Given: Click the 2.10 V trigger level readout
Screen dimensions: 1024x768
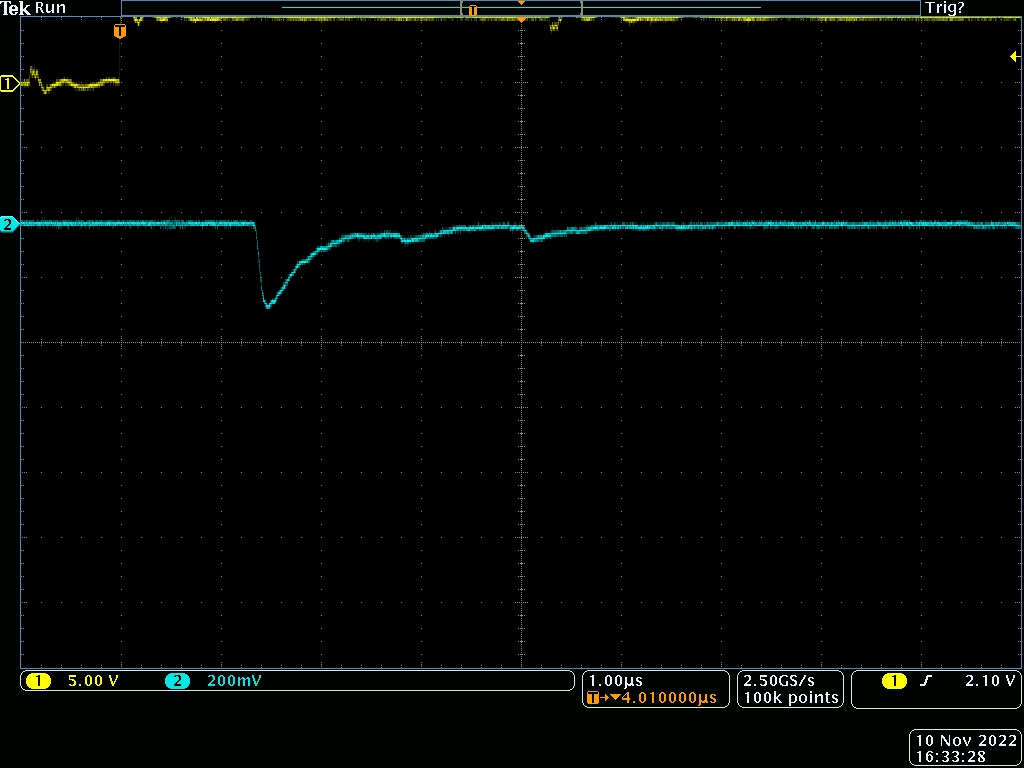Looking at the screenshot, I should click(x=990, y=680).
